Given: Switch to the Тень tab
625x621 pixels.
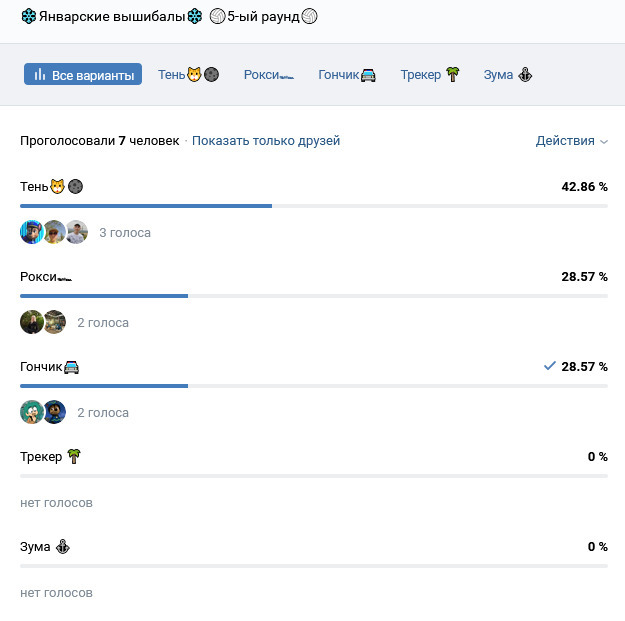Looking at the screenshot, I should (x=188, y=75).
